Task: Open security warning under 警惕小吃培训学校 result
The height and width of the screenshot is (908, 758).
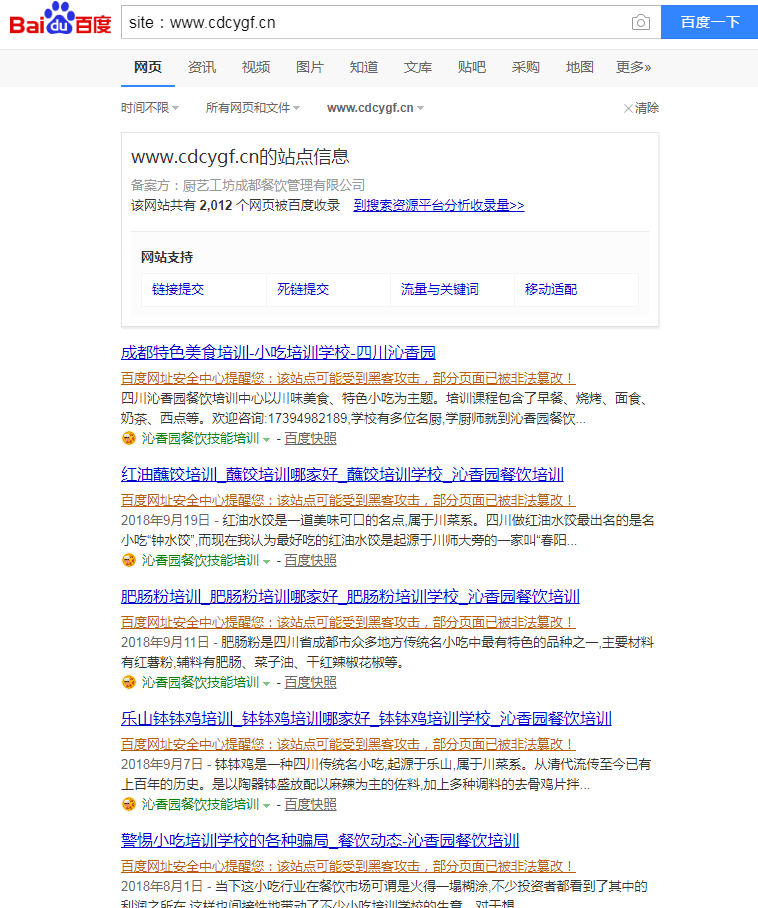Action: tap(348, 866)
